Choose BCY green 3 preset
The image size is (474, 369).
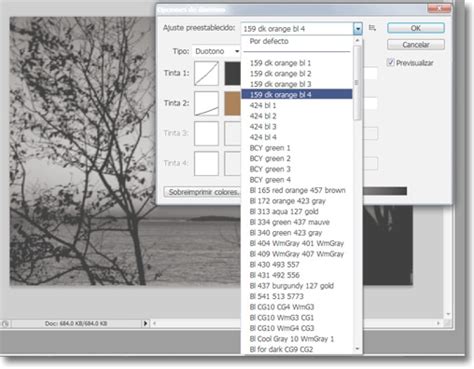(x=296, y=169)
